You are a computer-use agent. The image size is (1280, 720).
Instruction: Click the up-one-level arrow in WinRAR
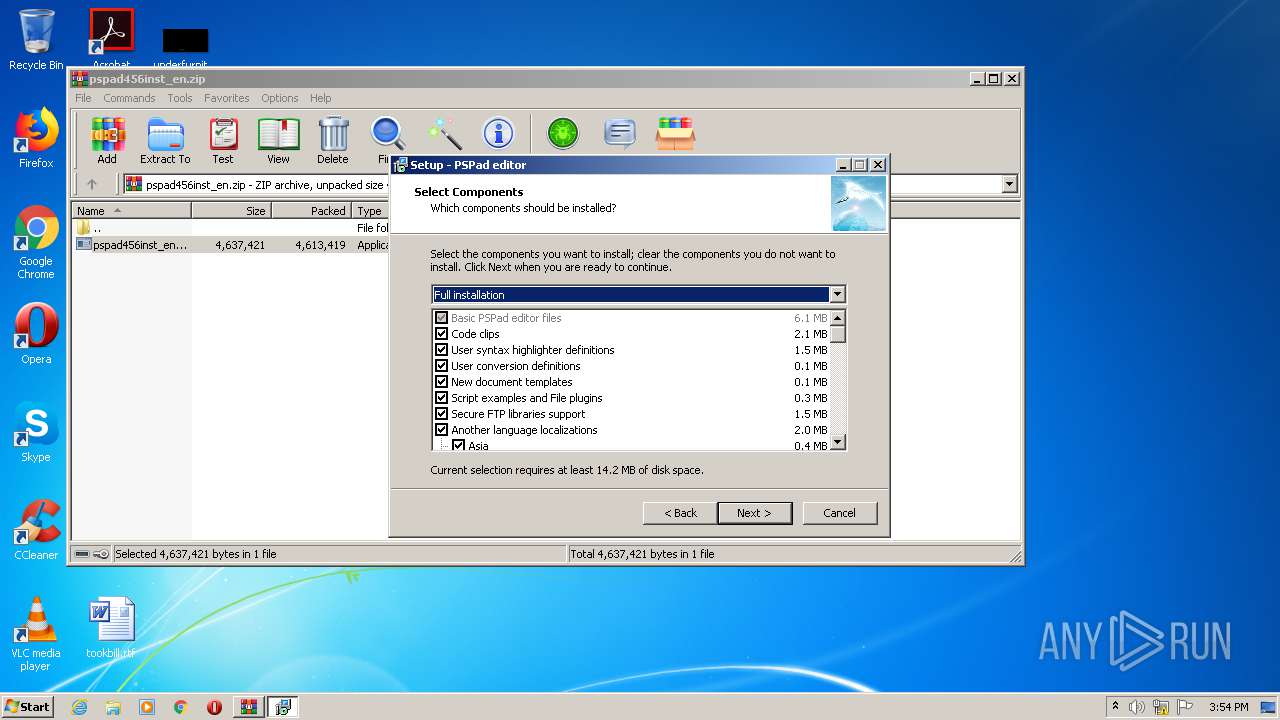tap(92, 184)
